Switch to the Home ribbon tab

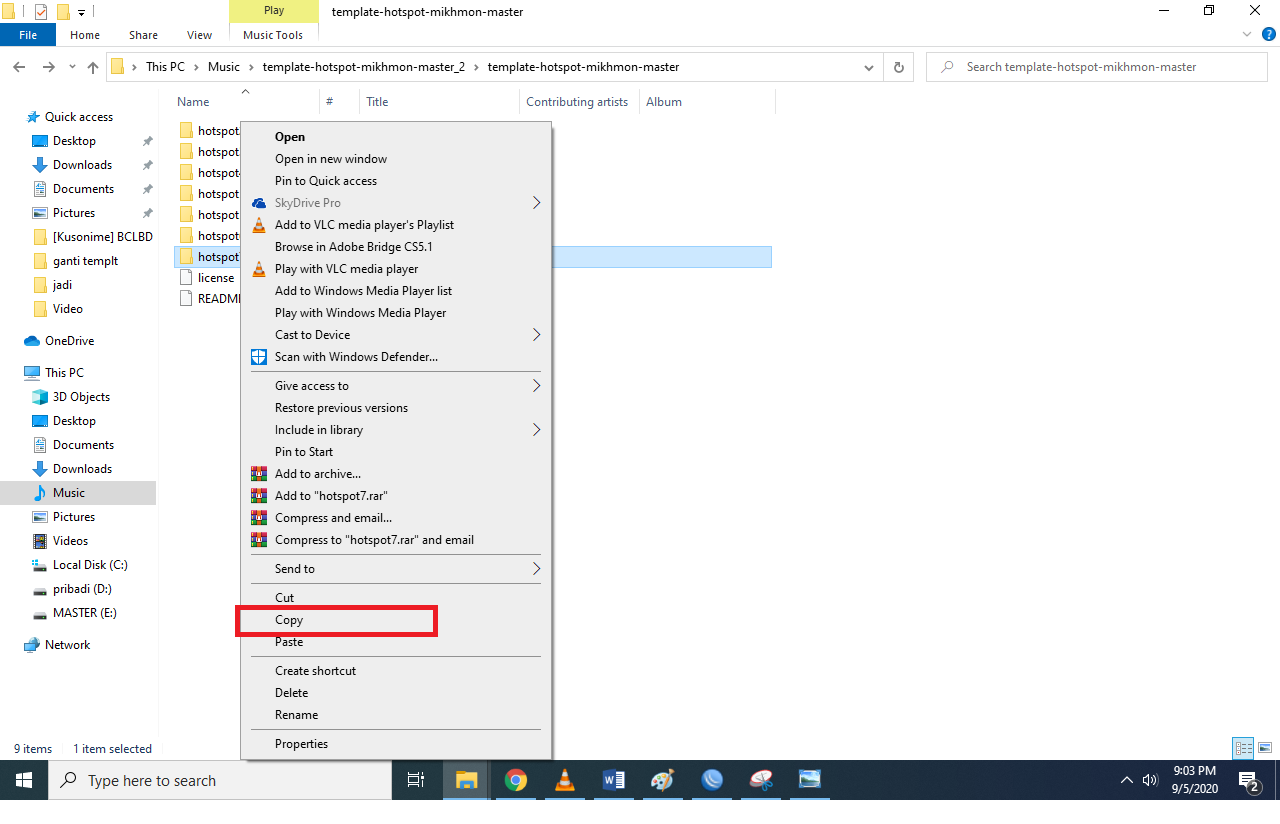click(85, 35)
